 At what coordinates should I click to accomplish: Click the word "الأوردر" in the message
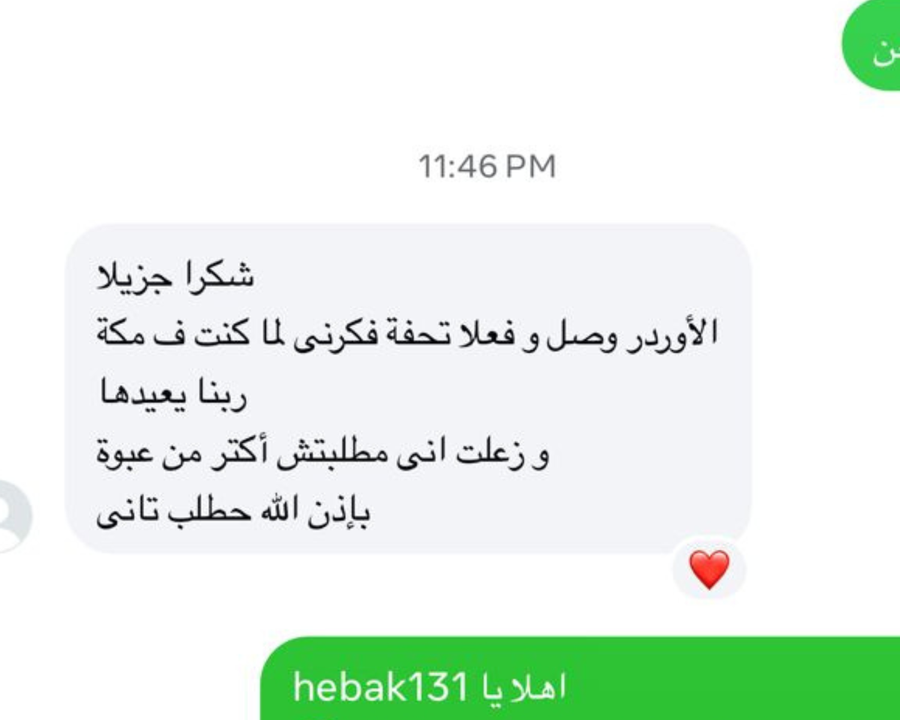point(671,335)
